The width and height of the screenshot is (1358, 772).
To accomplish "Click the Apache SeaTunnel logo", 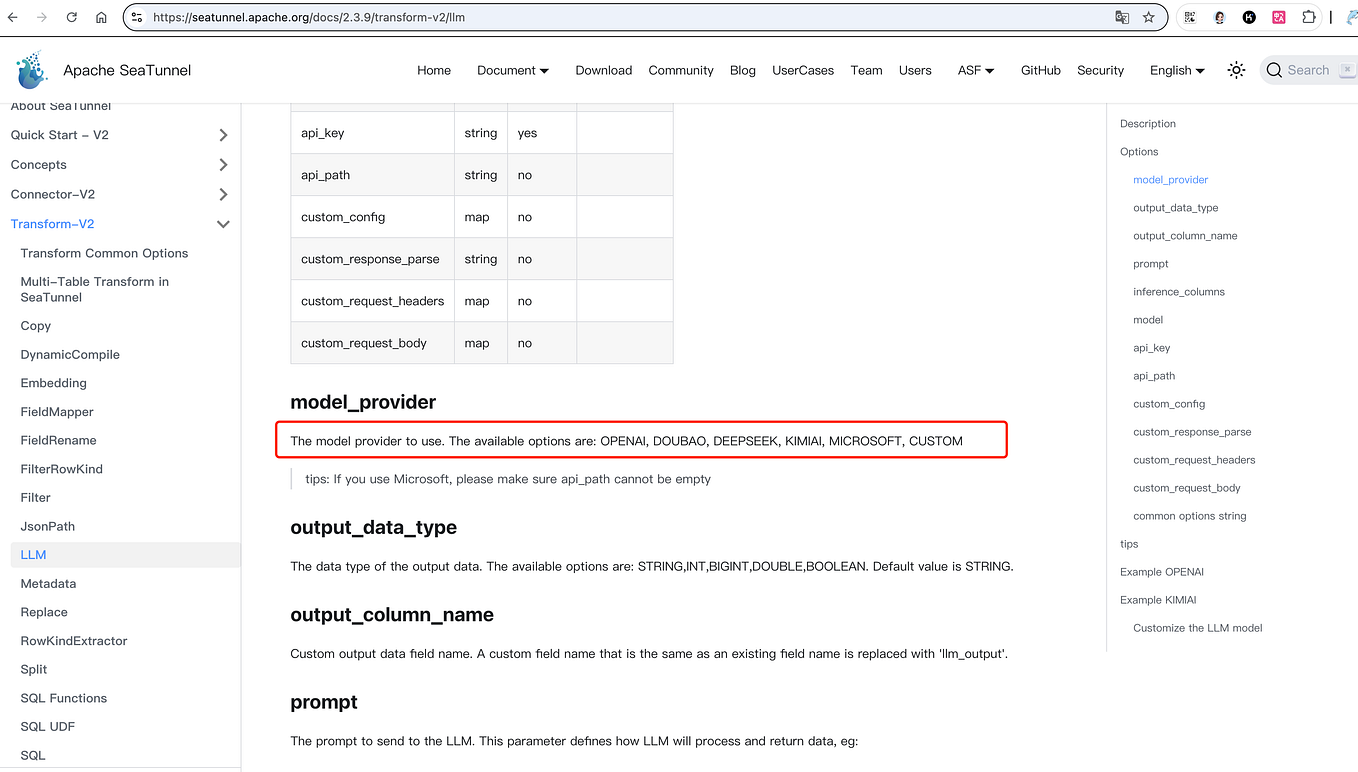I will 31,69.
